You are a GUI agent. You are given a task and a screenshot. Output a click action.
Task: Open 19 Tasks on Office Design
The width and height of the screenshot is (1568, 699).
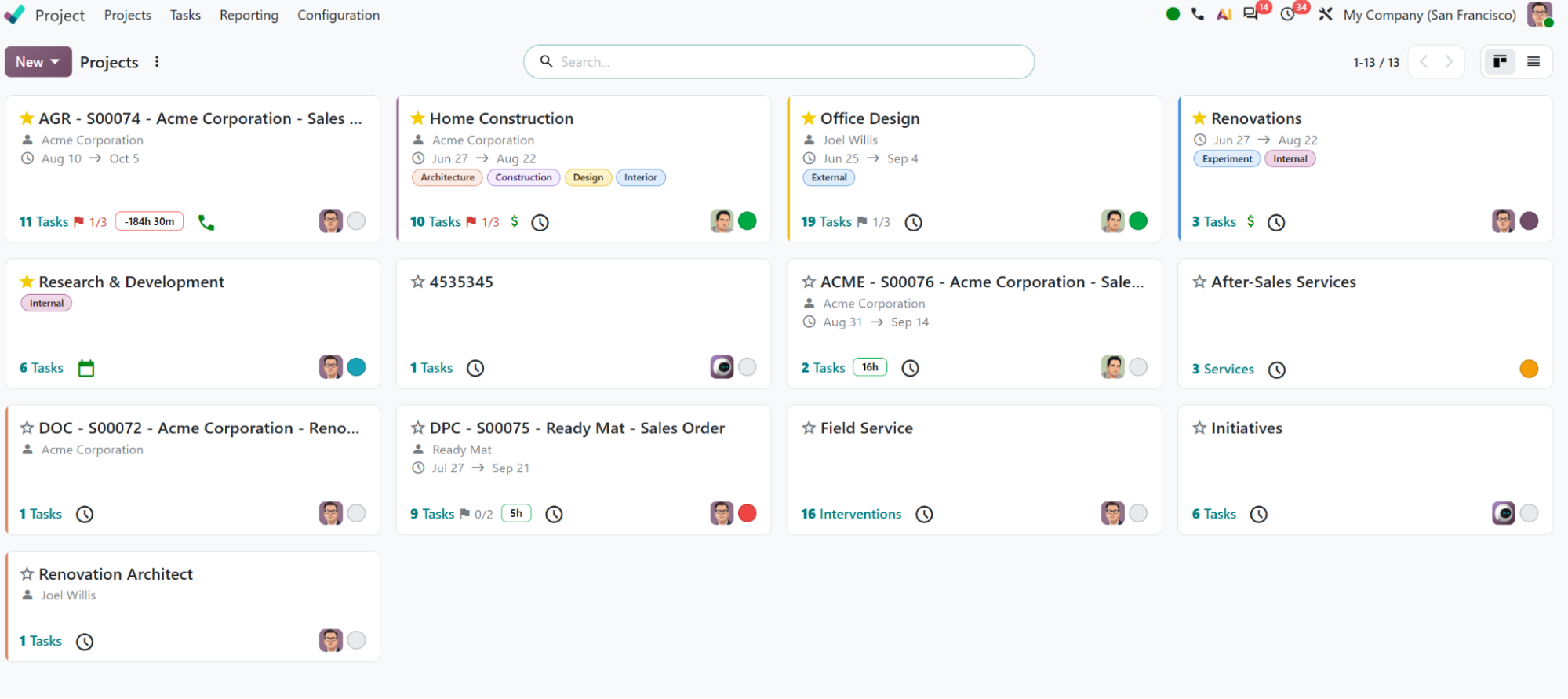(826, 222)
